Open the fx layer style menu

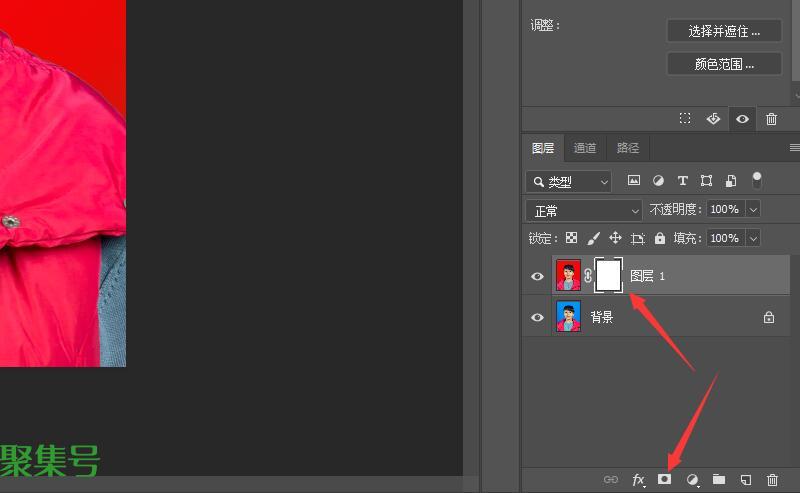click(x=638, y=480)
